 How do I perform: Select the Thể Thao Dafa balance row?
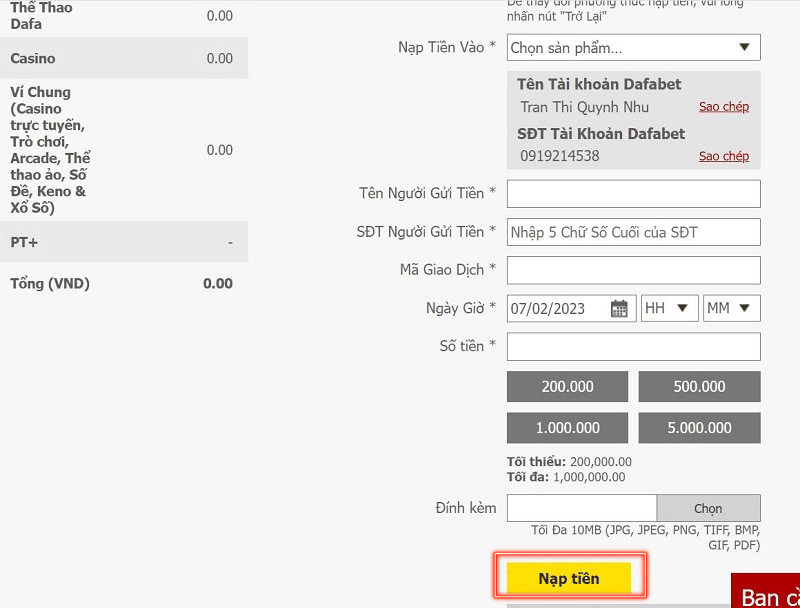pos(124,16)
